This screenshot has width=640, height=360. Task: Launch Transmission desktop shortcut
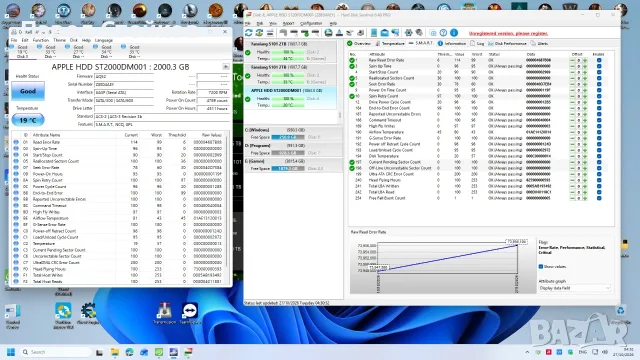[x=164, y=313]
